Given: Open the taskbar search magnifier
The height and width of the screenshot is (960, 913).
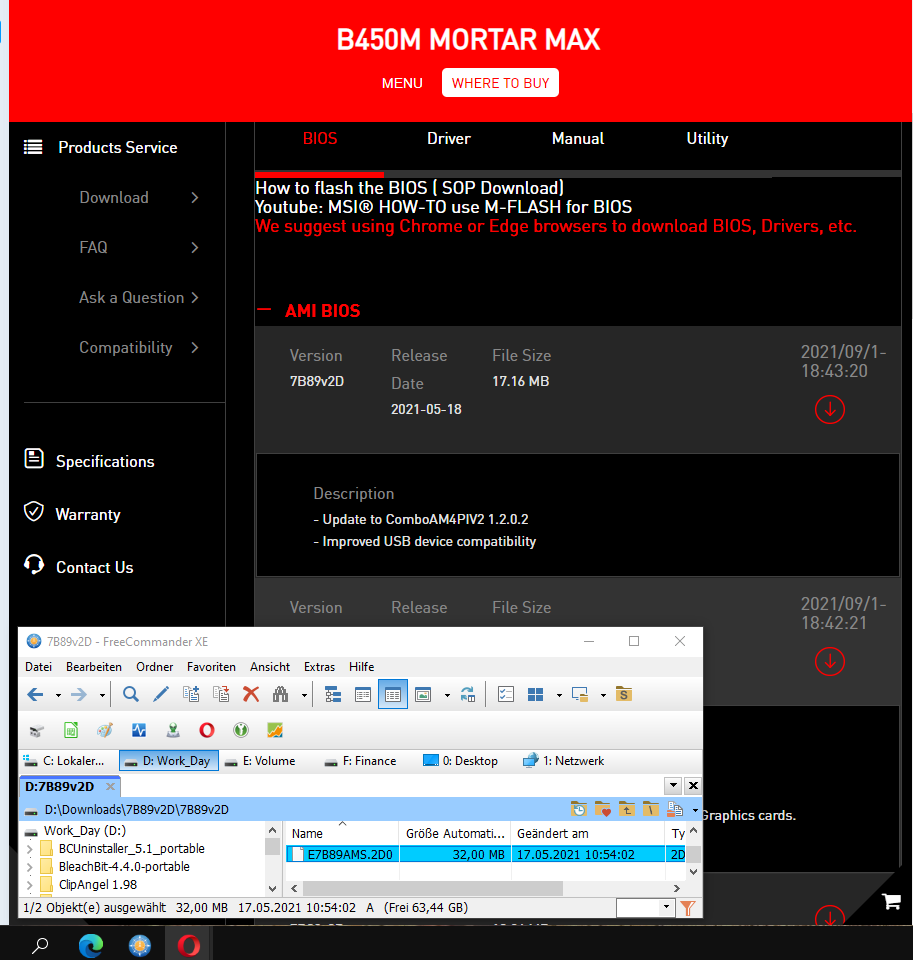Looking at the screenshot, I should tap(40, 946).
